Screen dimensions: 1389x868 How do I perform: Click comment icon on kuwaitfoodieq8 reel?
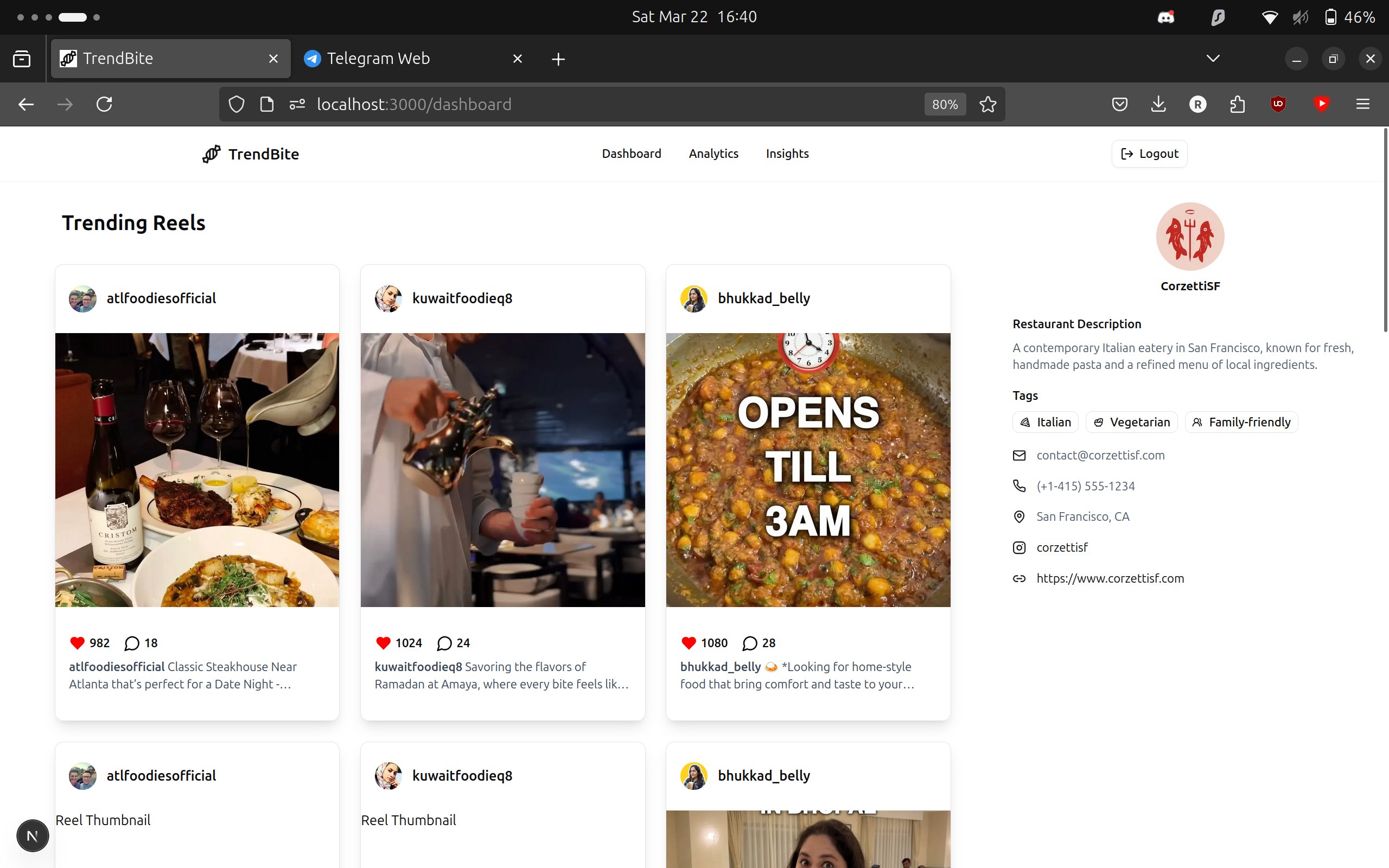(444, 643)
